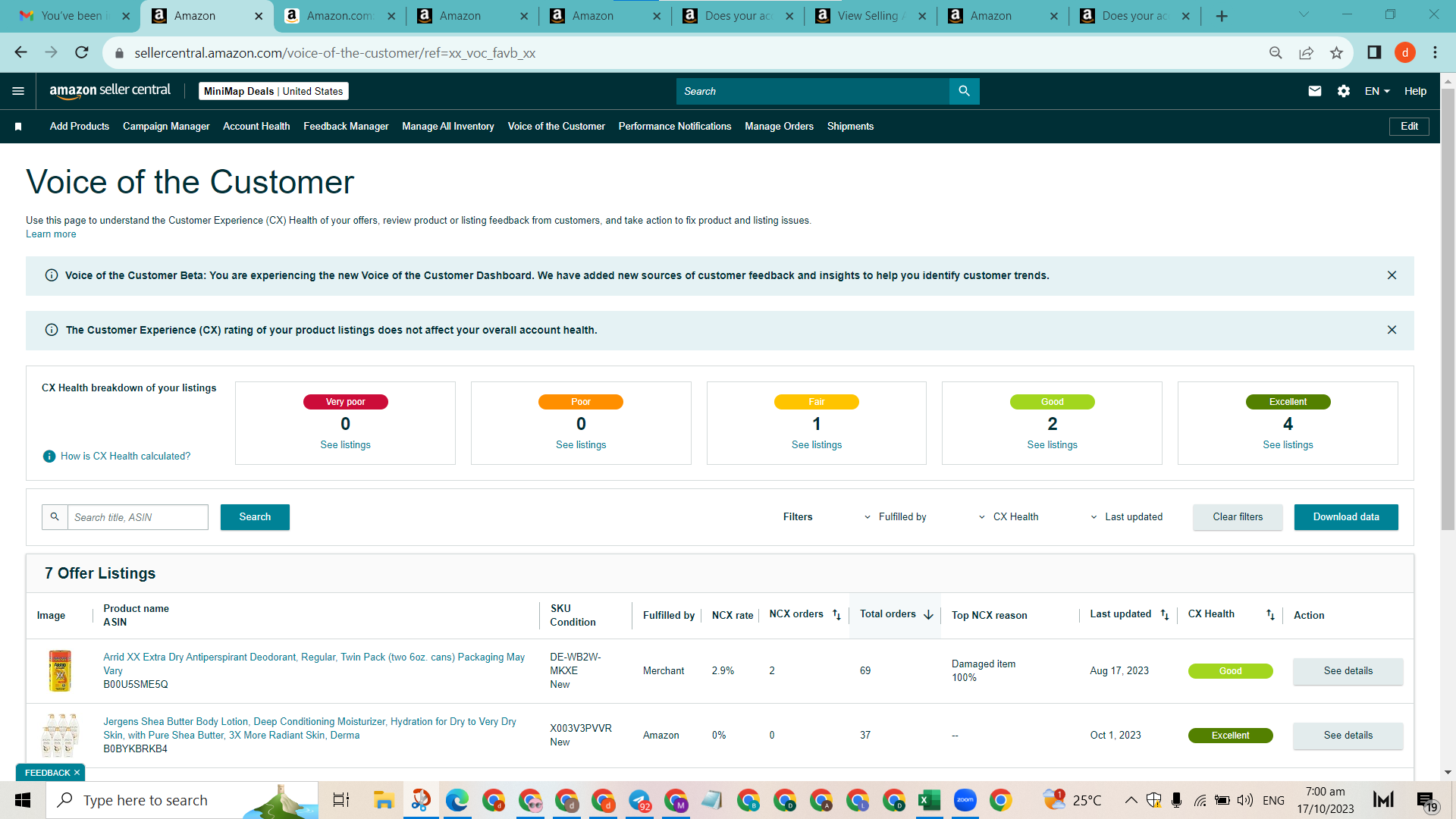Open the MiniMap Deals marketplace switcher
Viewport: 1456px width, 819px height.
point(273,91)
